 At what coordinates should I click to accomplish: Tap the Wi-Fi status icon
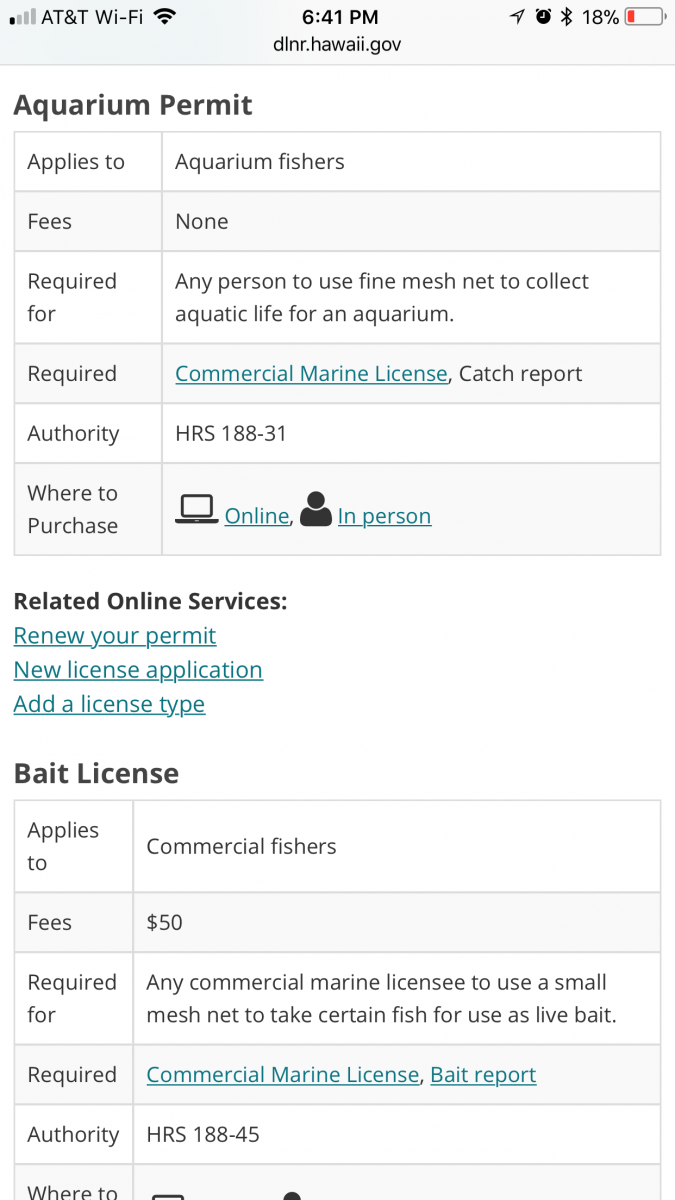pos(166,17)
